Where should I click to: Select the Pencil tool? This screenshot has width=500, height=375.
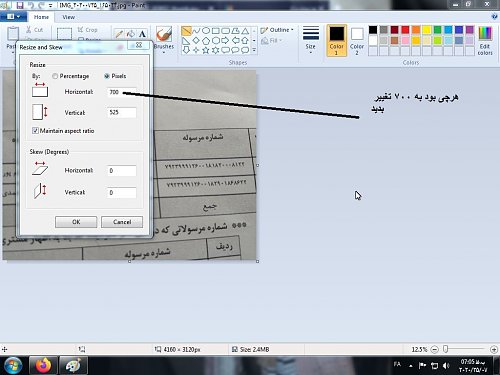click(x=119, y=34)
